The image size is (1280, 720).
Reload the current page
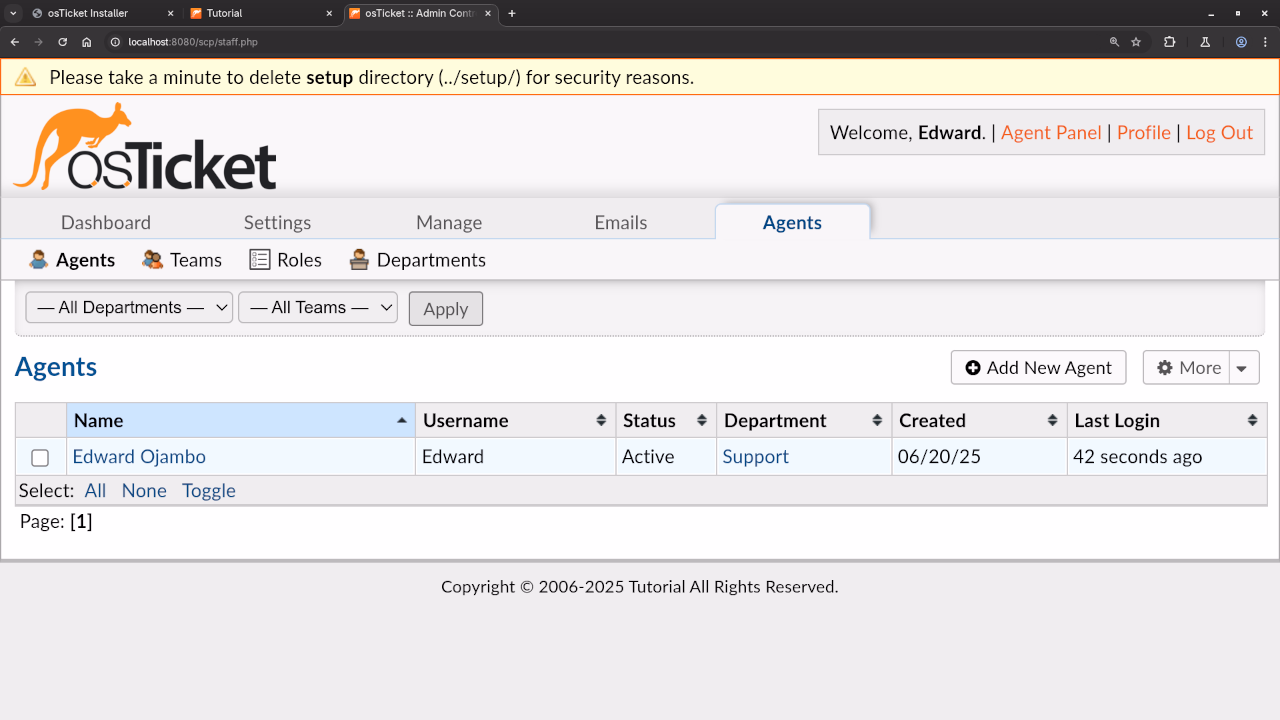[62, 42]
